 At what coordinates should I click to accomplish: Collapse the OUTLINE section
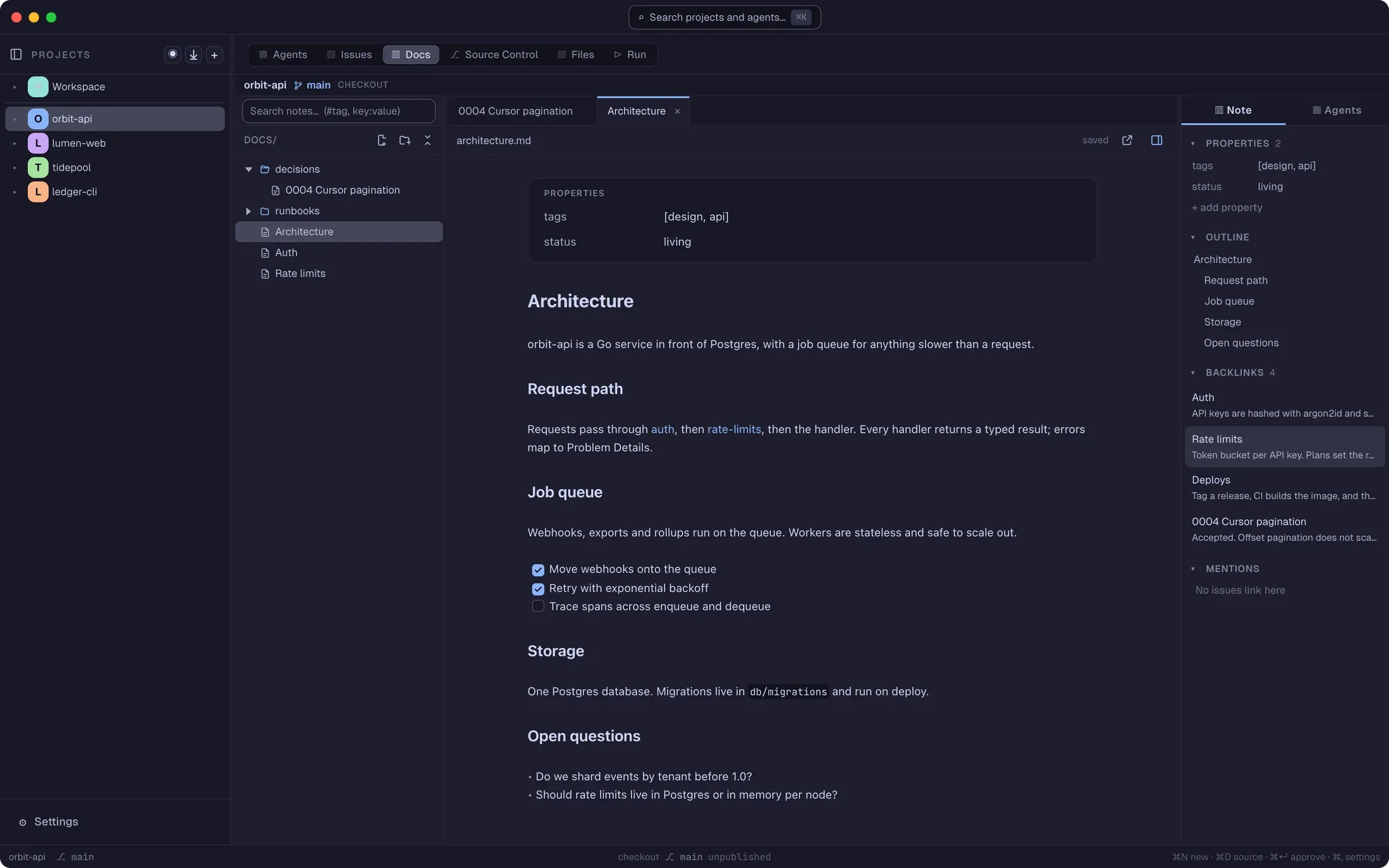coord(1193,237)
